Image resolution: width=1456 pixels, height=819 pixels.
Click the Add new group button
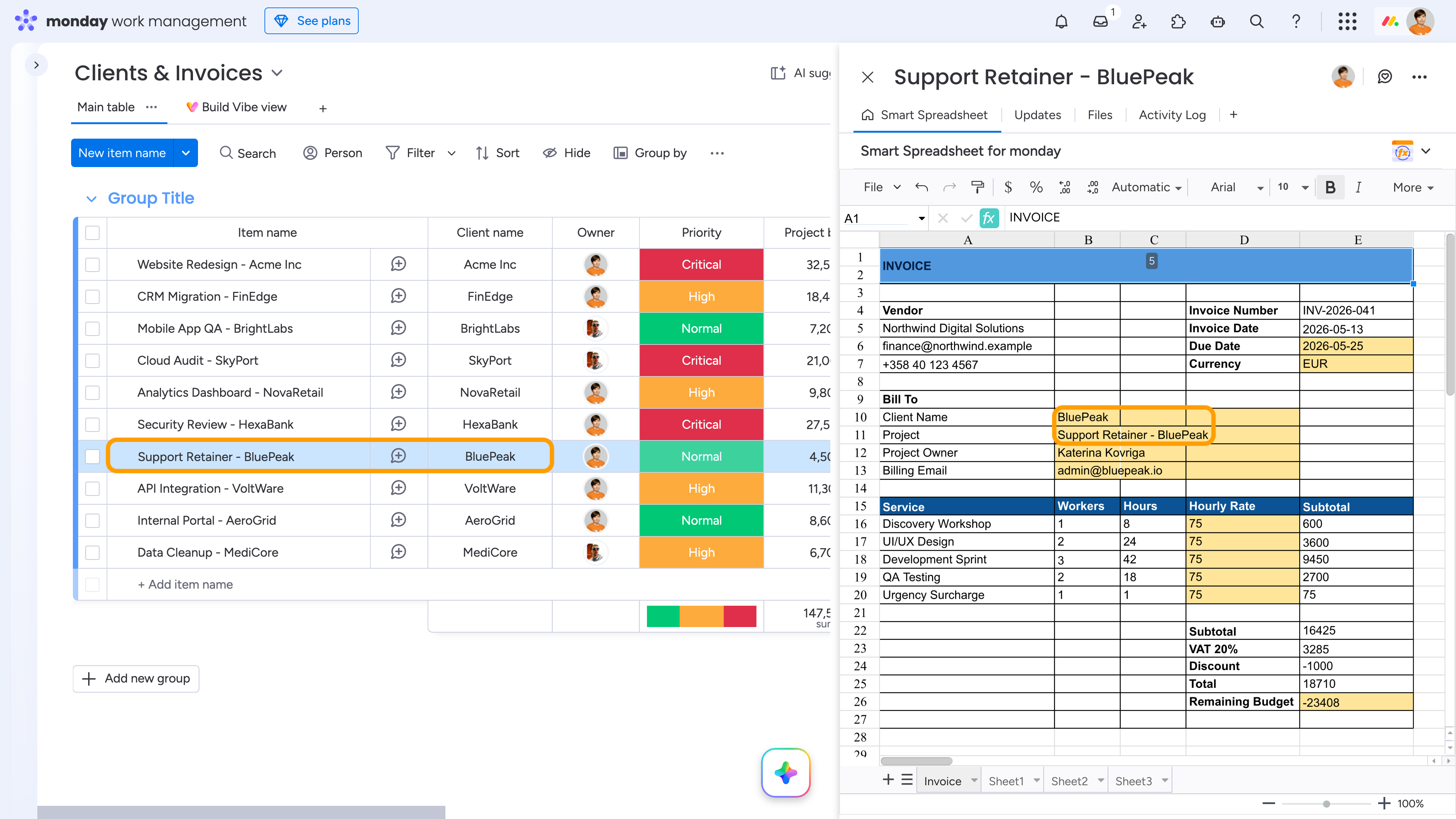click(136, 678)
